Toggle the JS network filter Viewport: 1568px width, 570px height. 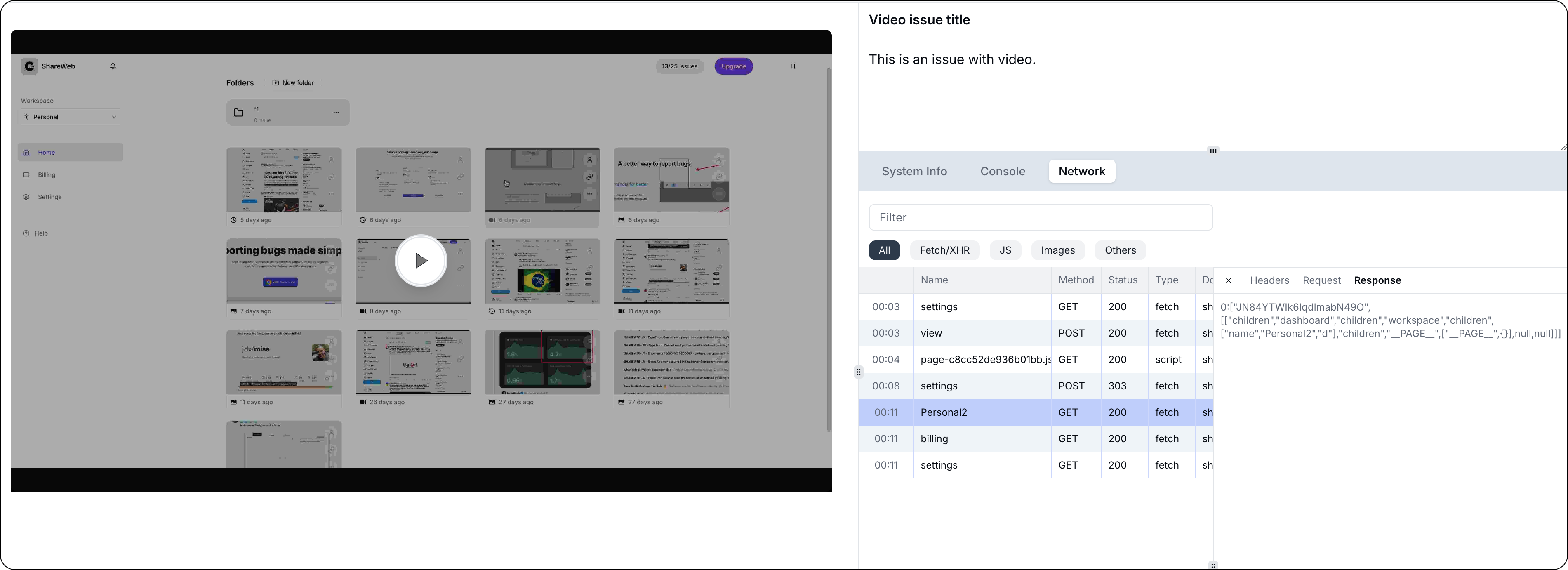coord(1006,250)
